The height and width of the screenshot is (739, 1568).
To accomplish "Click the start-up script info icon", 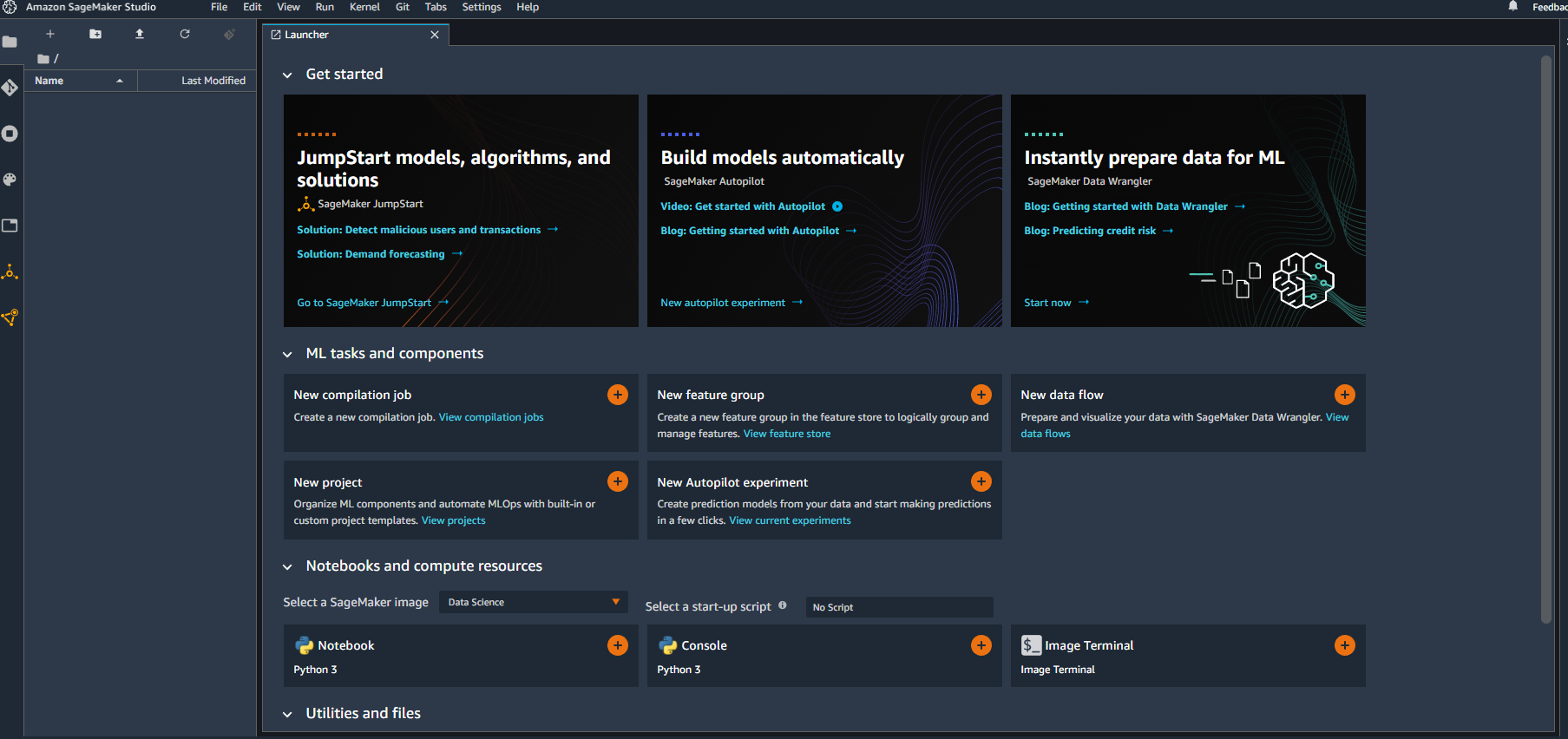I will [783, 605].
